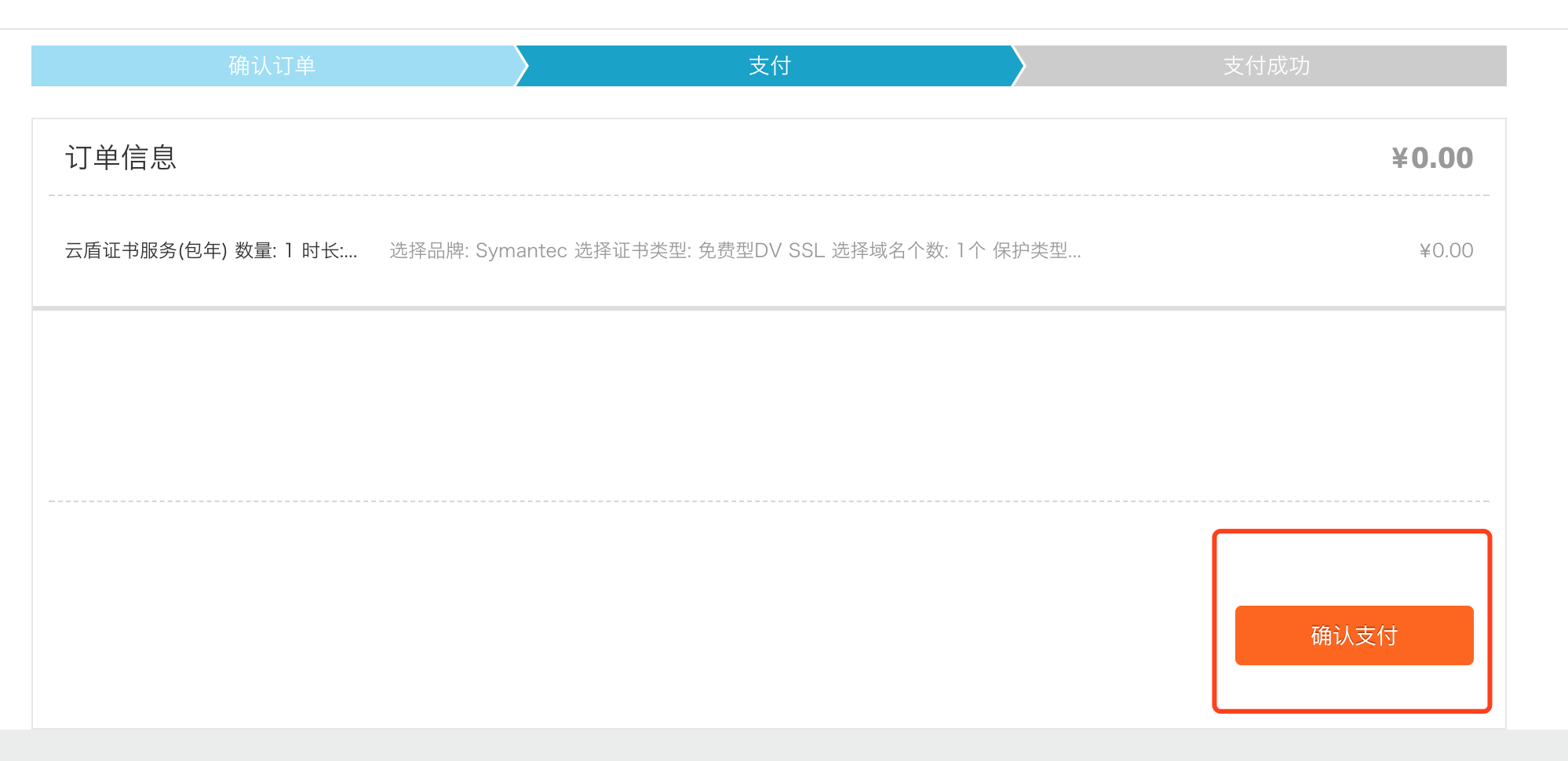1568x761 pixels.
Task: Click the 选择域名个数: 1个 text
Action: point(908,250)
